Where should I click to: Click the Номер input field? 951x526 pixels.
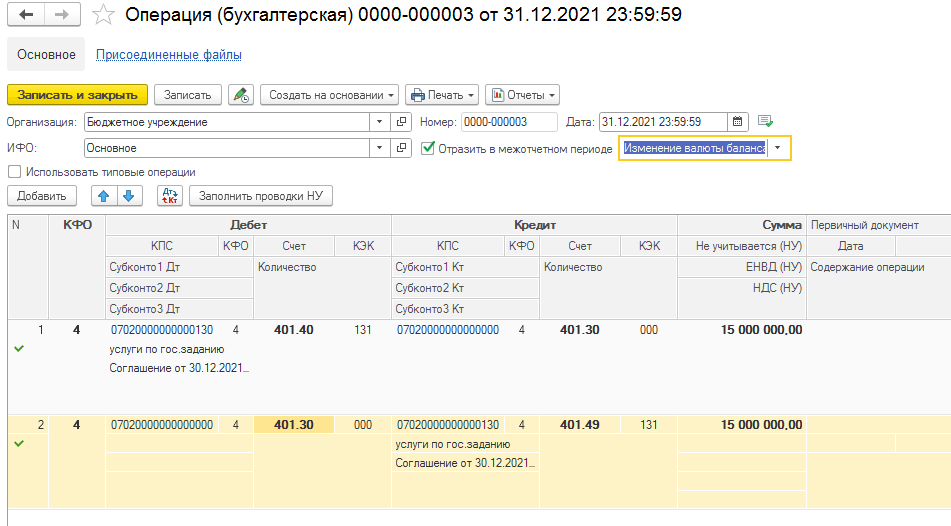coord(508,122)
